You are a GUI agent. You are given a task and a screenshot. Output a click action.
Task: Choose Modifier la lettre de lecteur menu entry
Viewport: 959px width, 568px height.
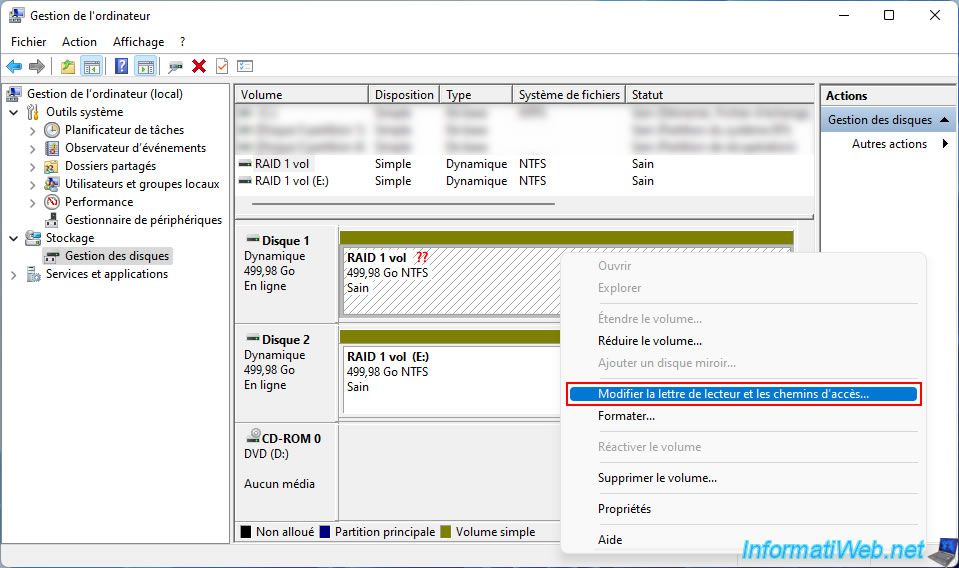coord(733,394)
